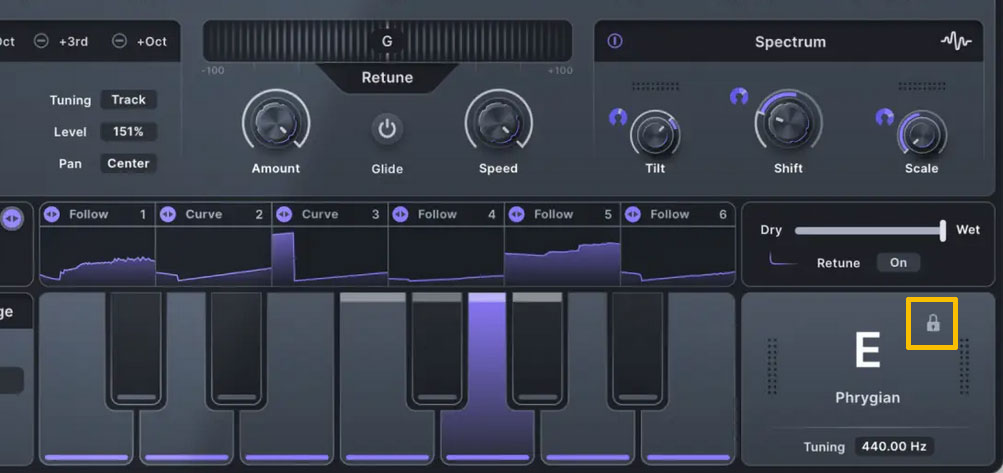Open the Tuning Track dropdown

tap(128, 100)
